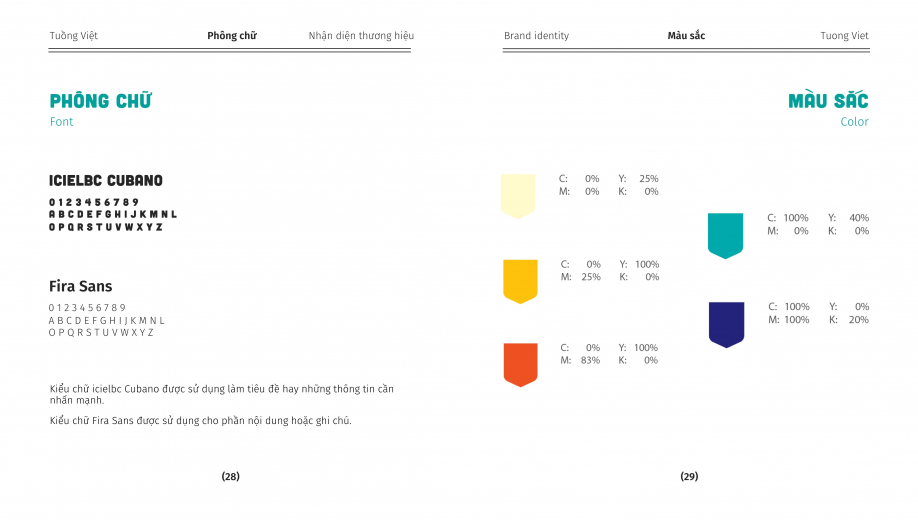Click the teal Color subtitle
918x520 pixels.
pos(854,122)
